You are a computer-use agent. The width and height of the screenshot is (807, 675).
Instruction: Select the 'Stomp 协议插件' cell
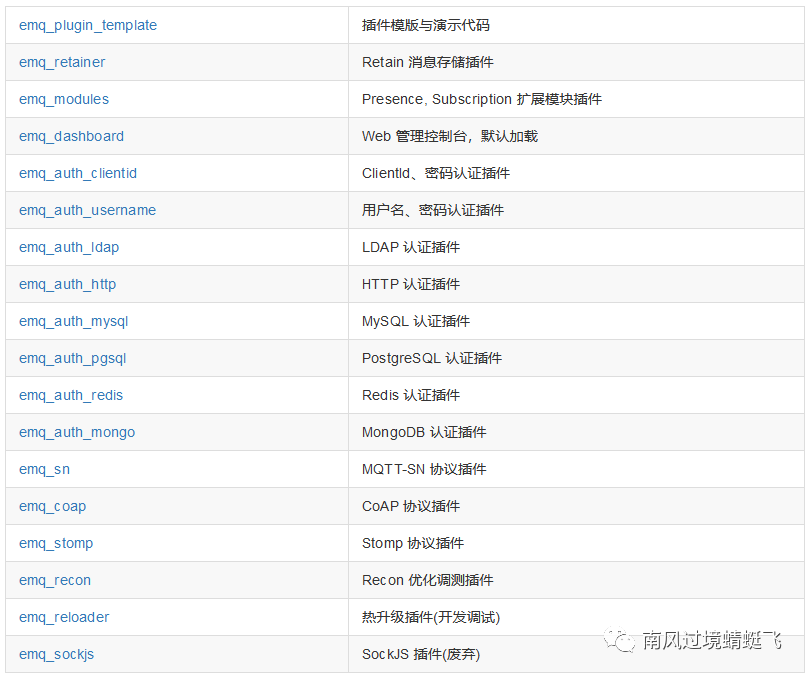(x=413, y=544)
